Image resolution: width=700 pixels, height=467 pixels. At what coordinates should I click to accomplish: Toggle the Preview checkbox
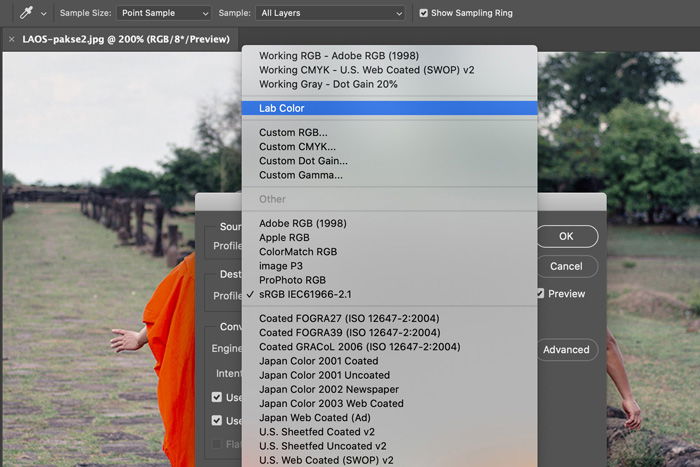(x=540, y=294)
